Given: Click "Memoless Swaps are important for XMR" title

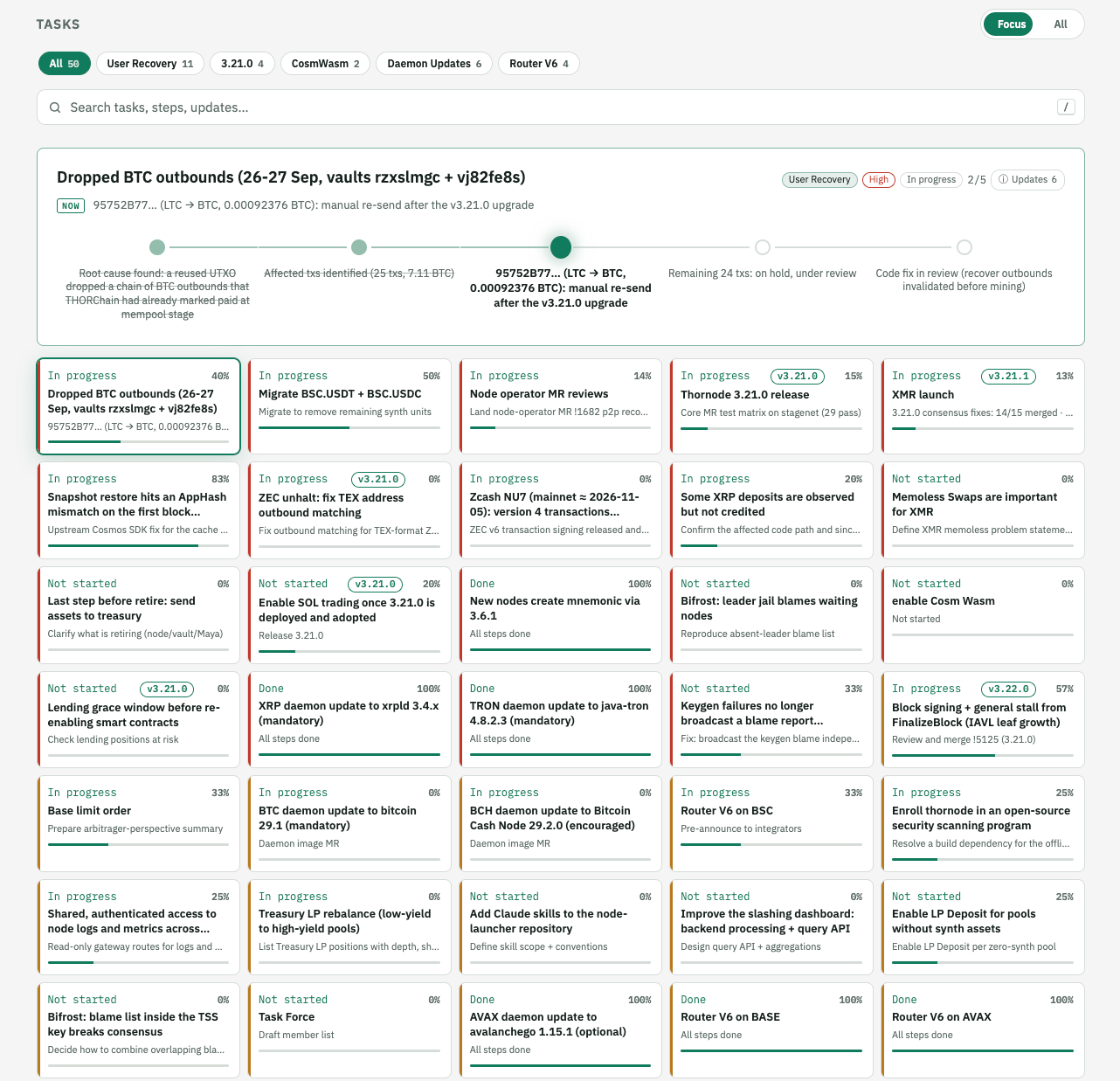Looking at the screenshot, I should pyautogui.click(x=974, y=504).
